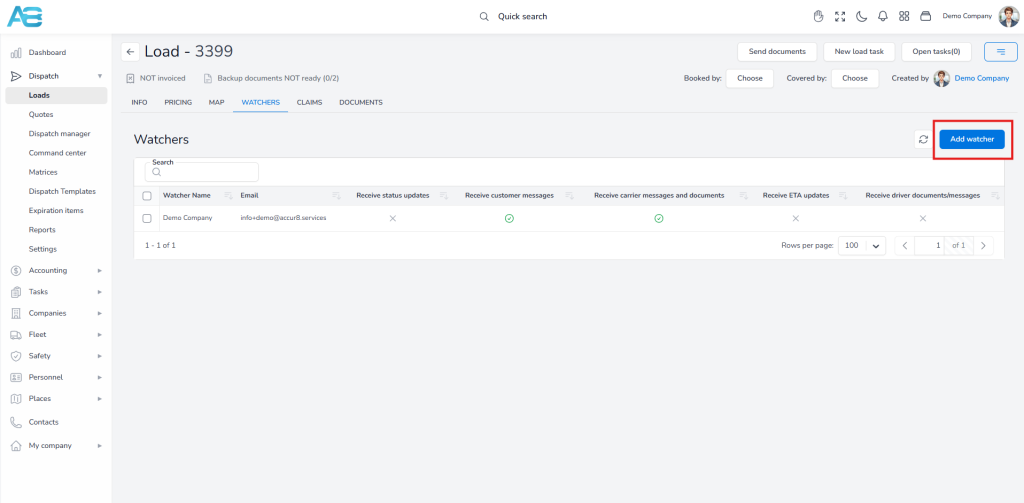Click the Personnel ID card icon
This screenshot has width=1024, height=503.
point(16,377)
